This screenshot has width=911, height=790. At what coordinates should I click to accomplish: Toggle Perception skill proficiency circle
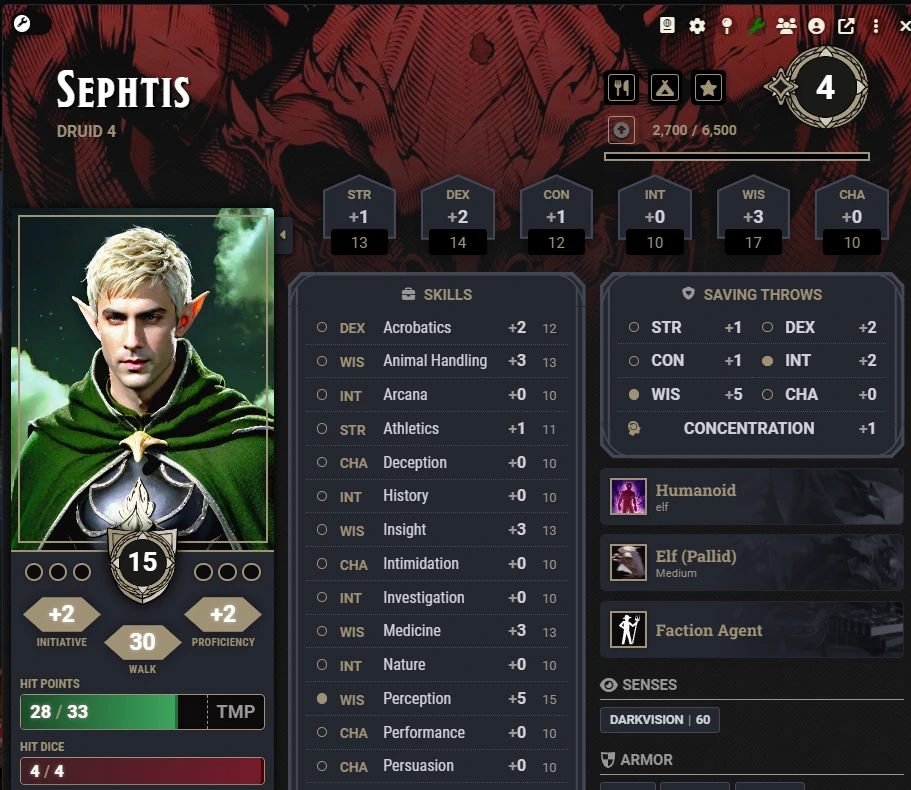coord(322,698)
